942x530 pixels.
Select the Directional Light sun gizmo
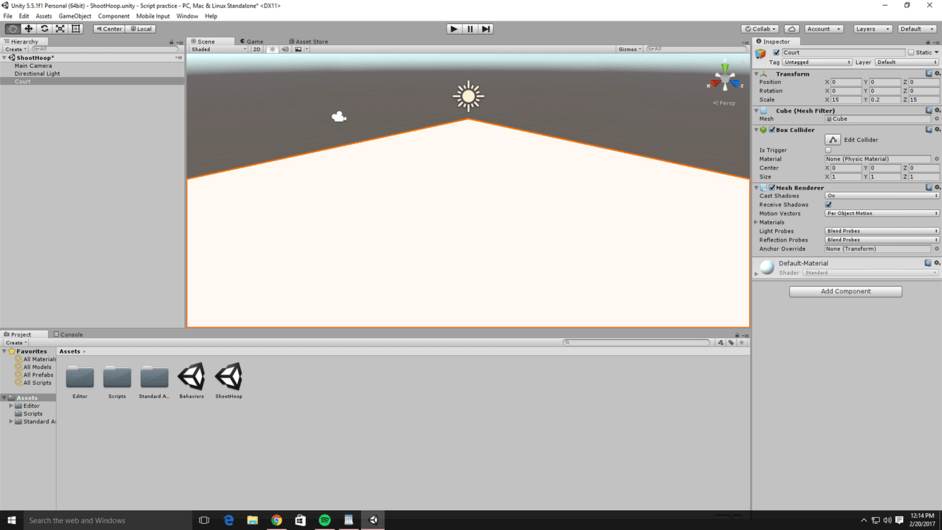click(x=468, y=96)
